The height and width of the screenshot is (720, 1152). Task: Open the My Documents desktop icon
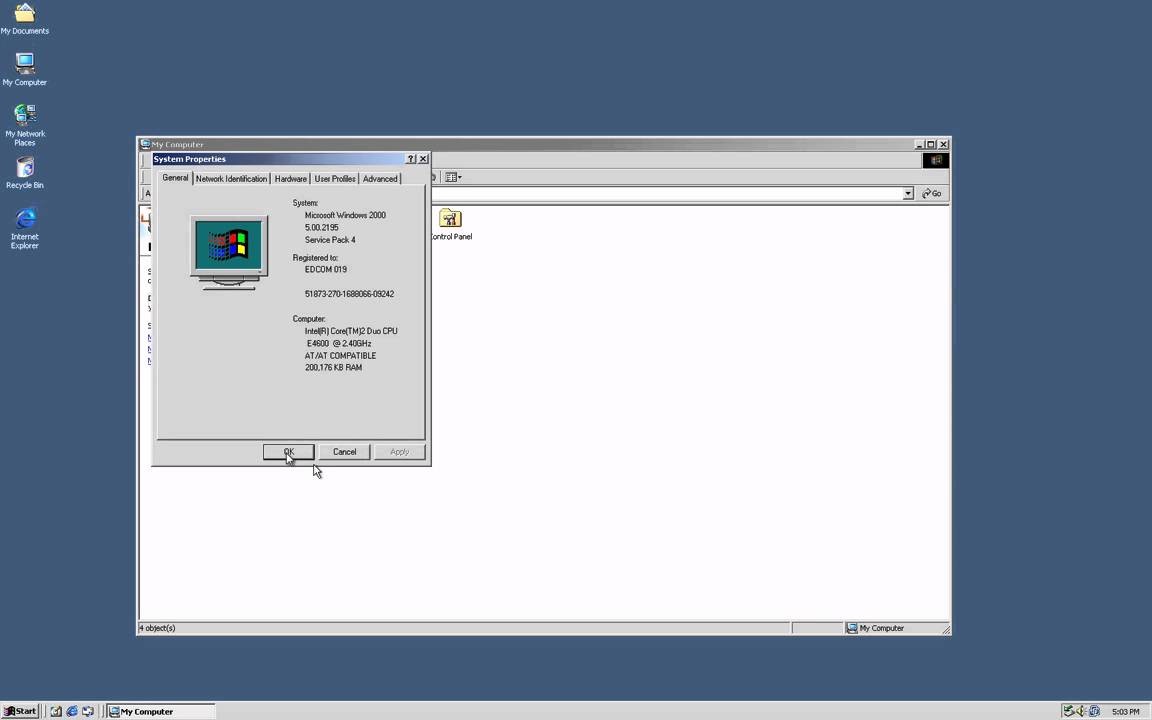click(x=24, y=19)
